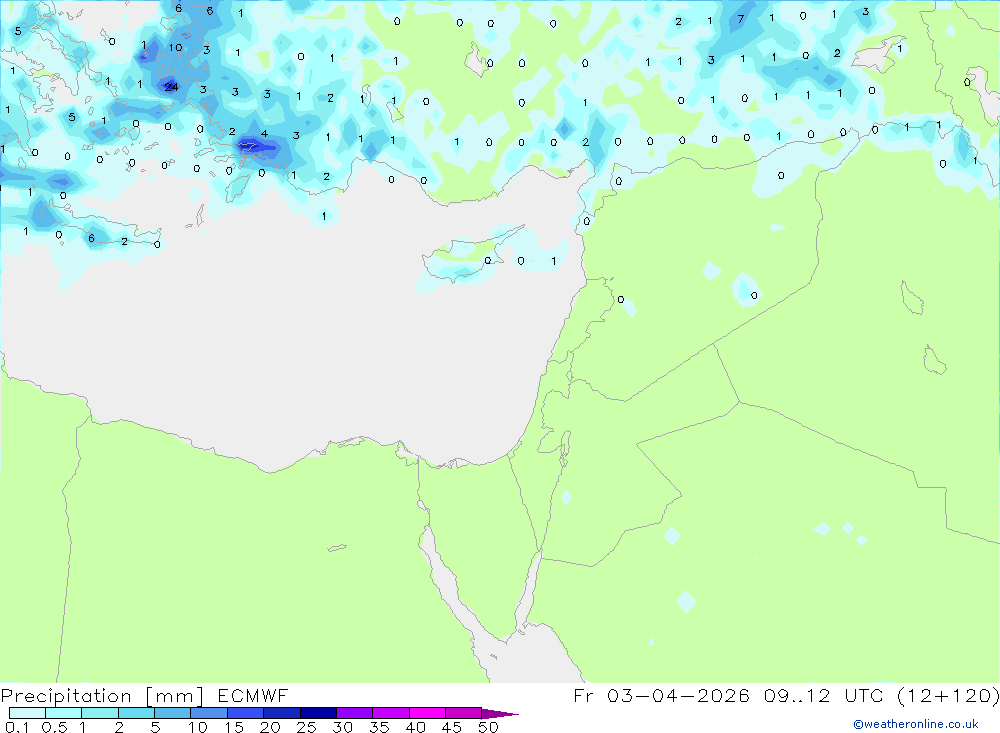The height and width of the screenshot is (733, 1000).
Task: Select the '10' precipitation value on map
Action: [x=175, y=47]
